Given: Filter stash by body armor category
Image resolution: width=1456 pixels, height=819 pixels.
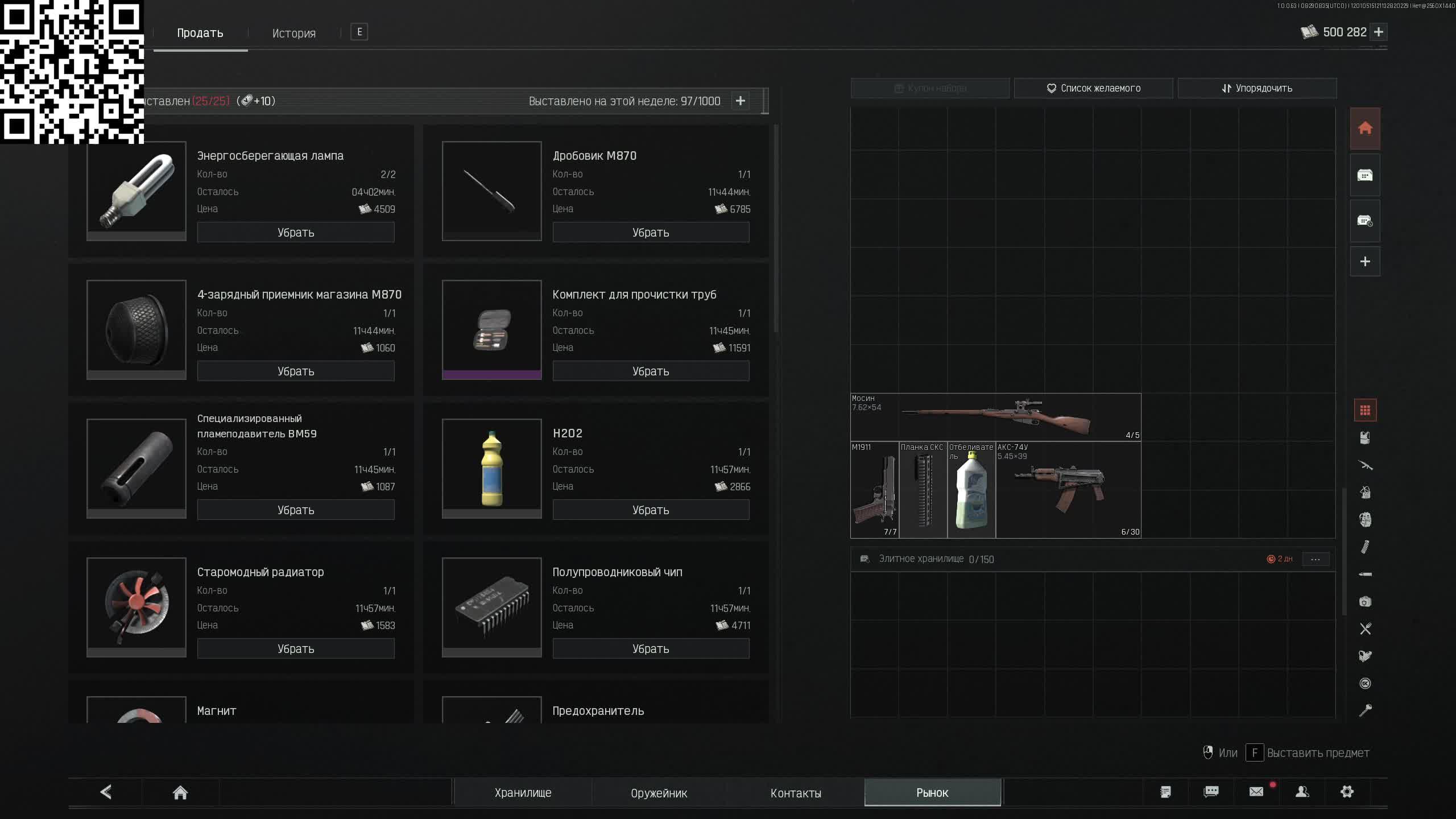Looking at the screenshot, I should pos(1365,438).
